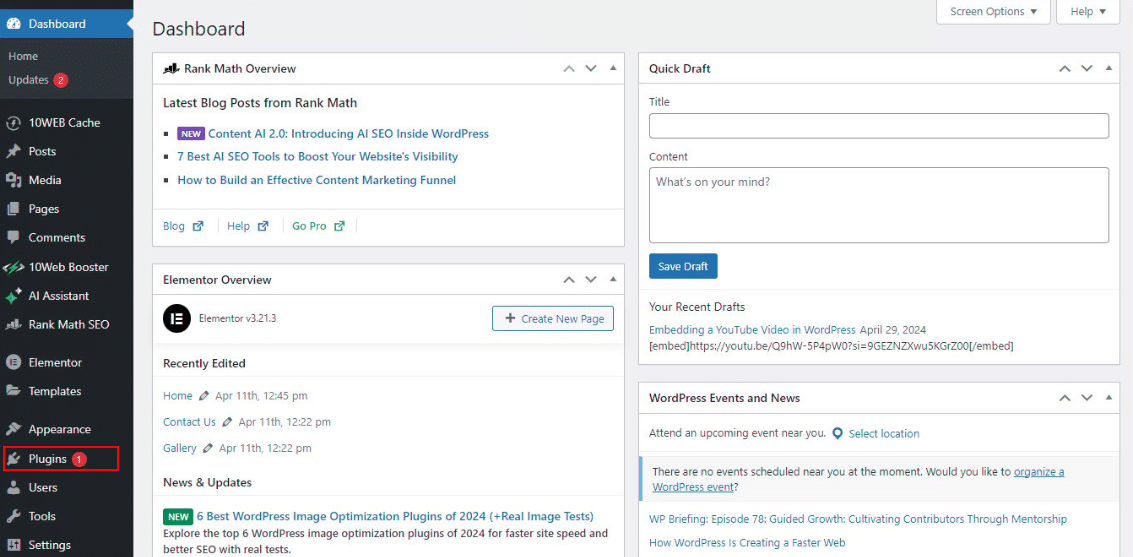
Task: Collapse the Quick Draft panel
Action: [1108, 69]
